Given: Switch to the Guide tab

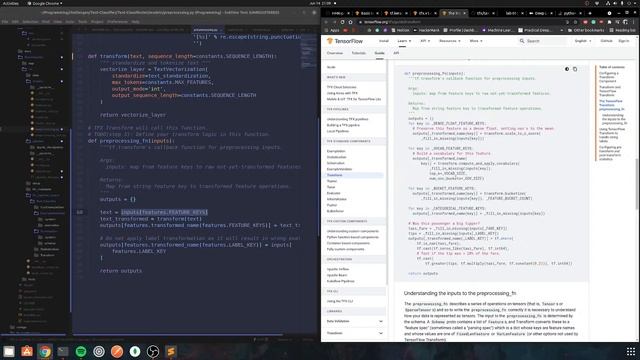Looking at the screenshot, I should (380, 53).
